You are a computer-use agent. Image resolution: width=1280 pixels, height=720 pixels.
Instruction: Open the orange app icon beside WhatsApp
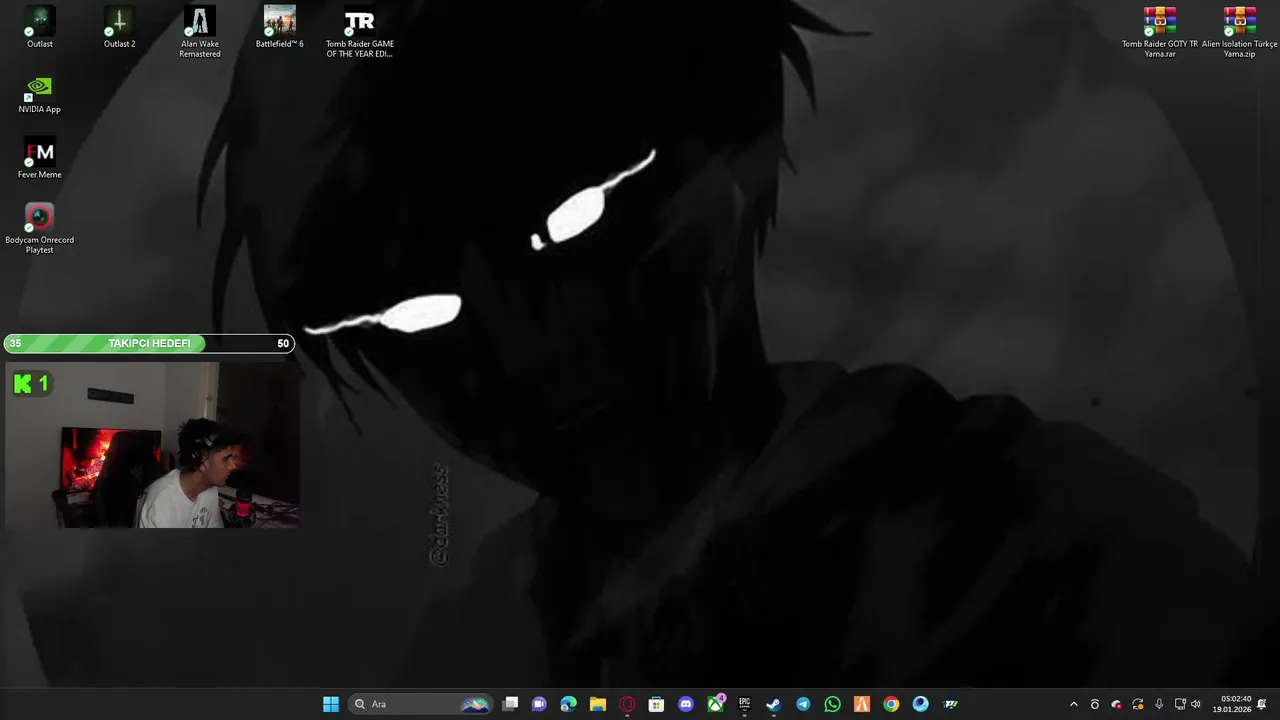pyautogui.click(x=862, y=704)
